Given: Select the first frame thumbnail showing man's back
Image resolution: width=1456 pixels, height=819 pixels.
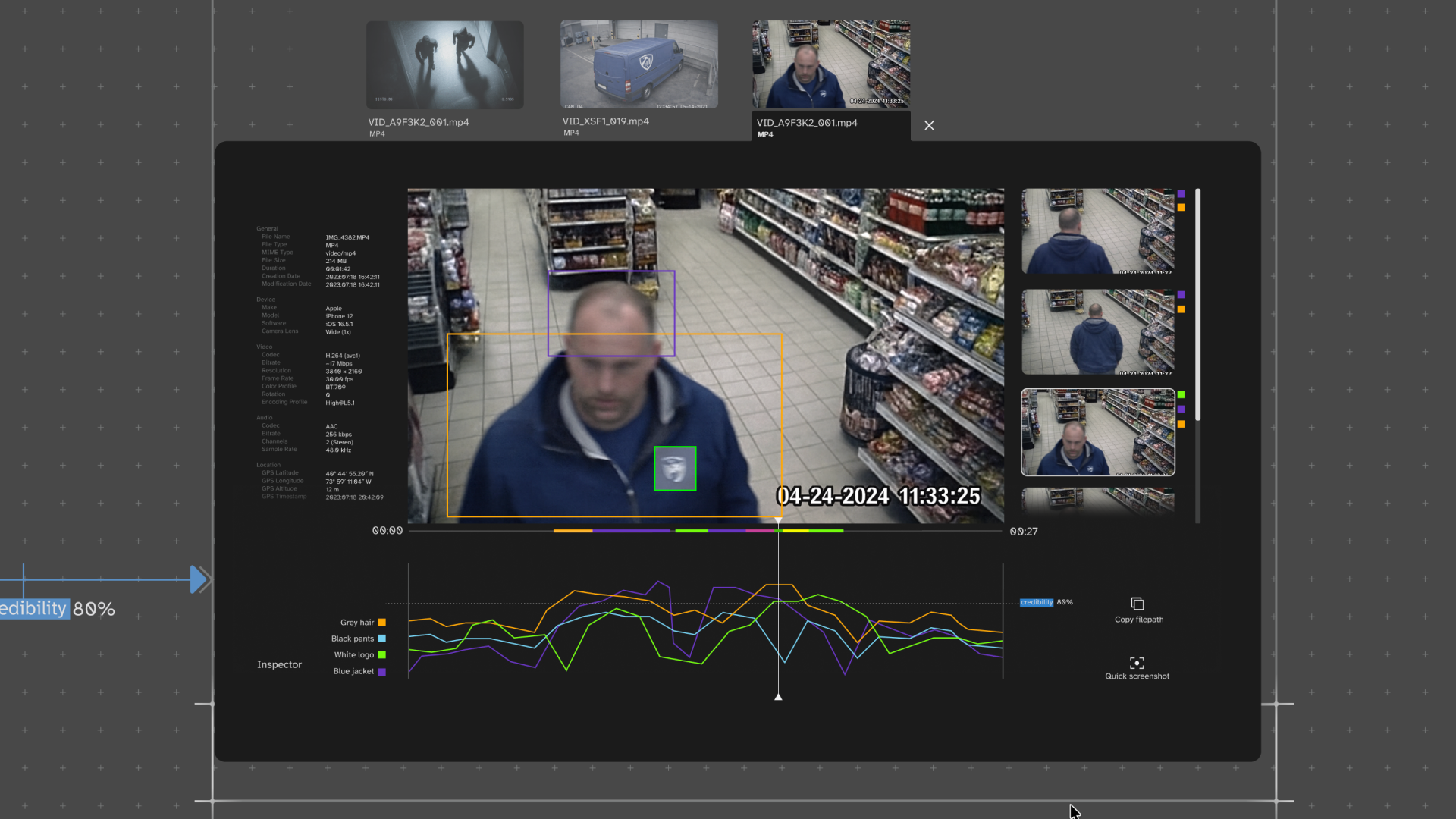Looking at the screenshot, I should click(1097, 231).
